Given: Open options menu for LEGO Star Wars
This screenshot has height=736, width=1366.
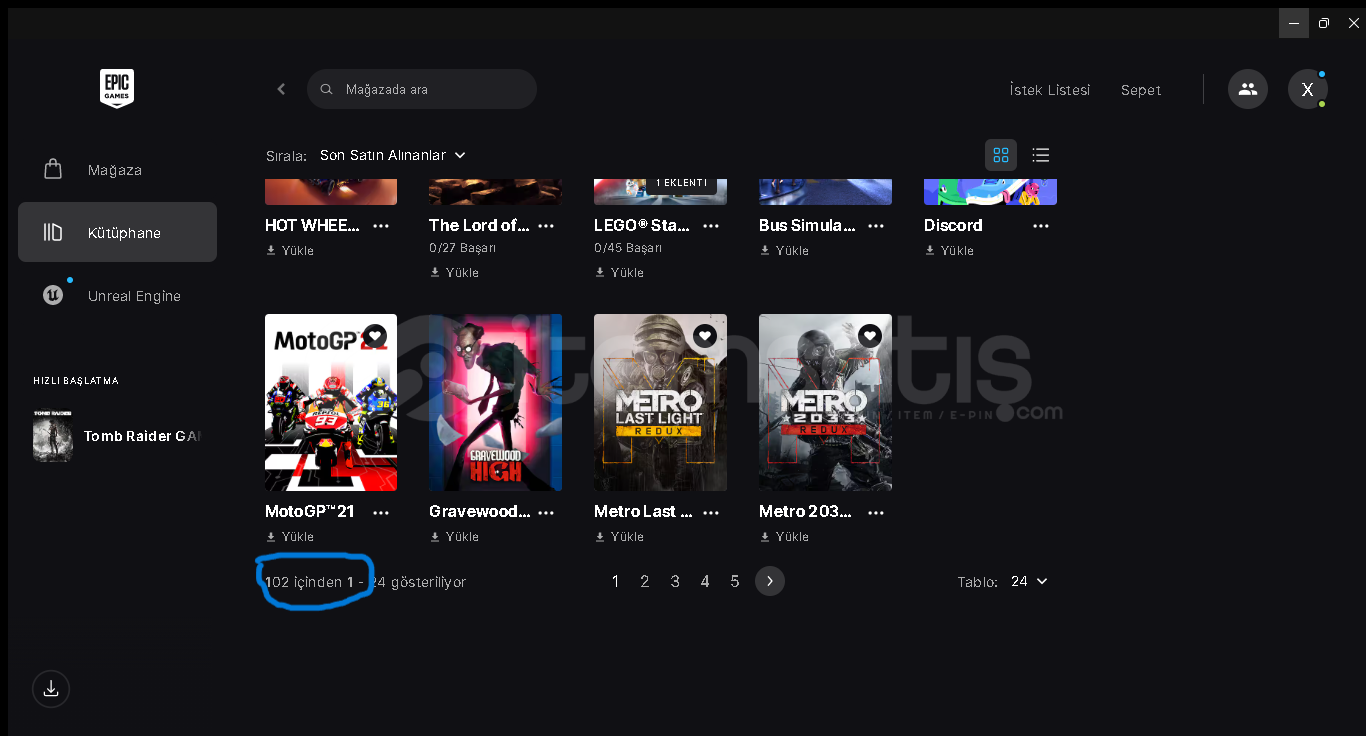Looking at the screenshot, I should [711, 226].
